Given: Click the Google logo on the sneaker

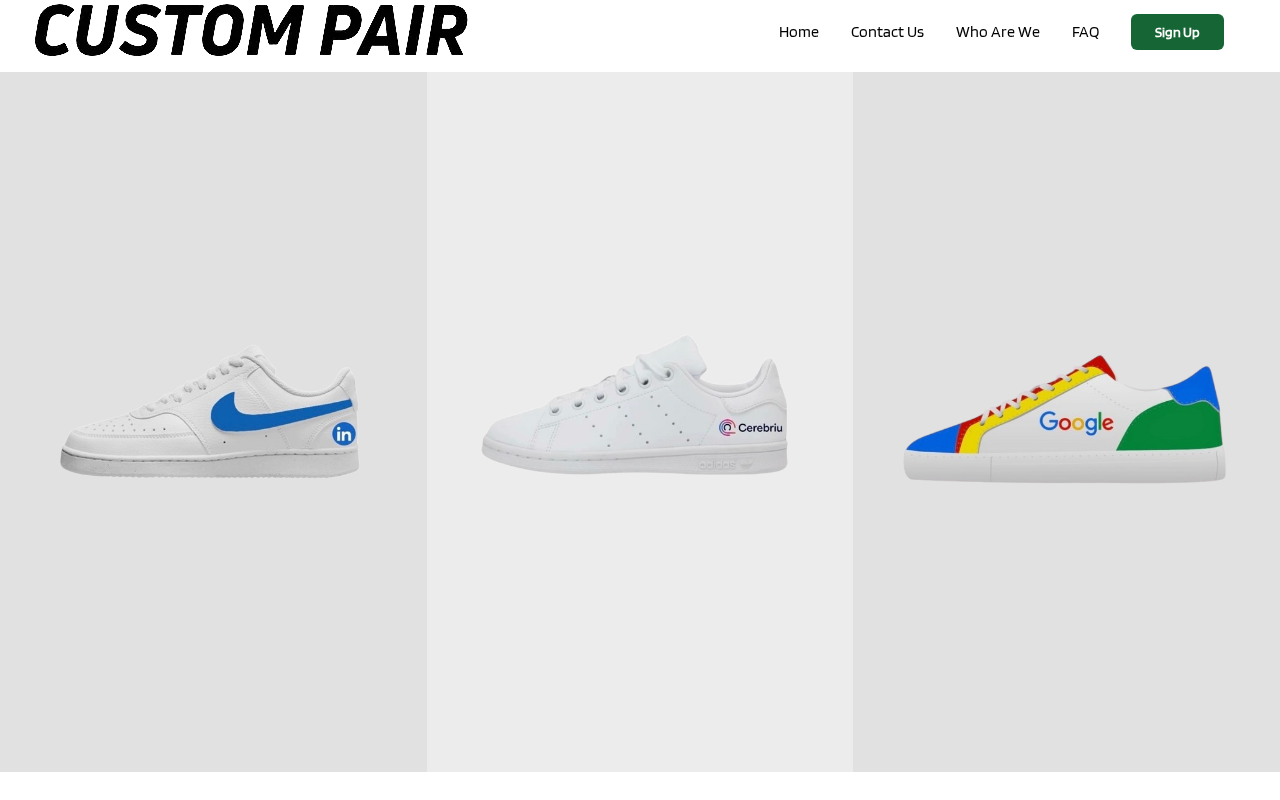Looking at the screenshot, I should coord(1076,423).
